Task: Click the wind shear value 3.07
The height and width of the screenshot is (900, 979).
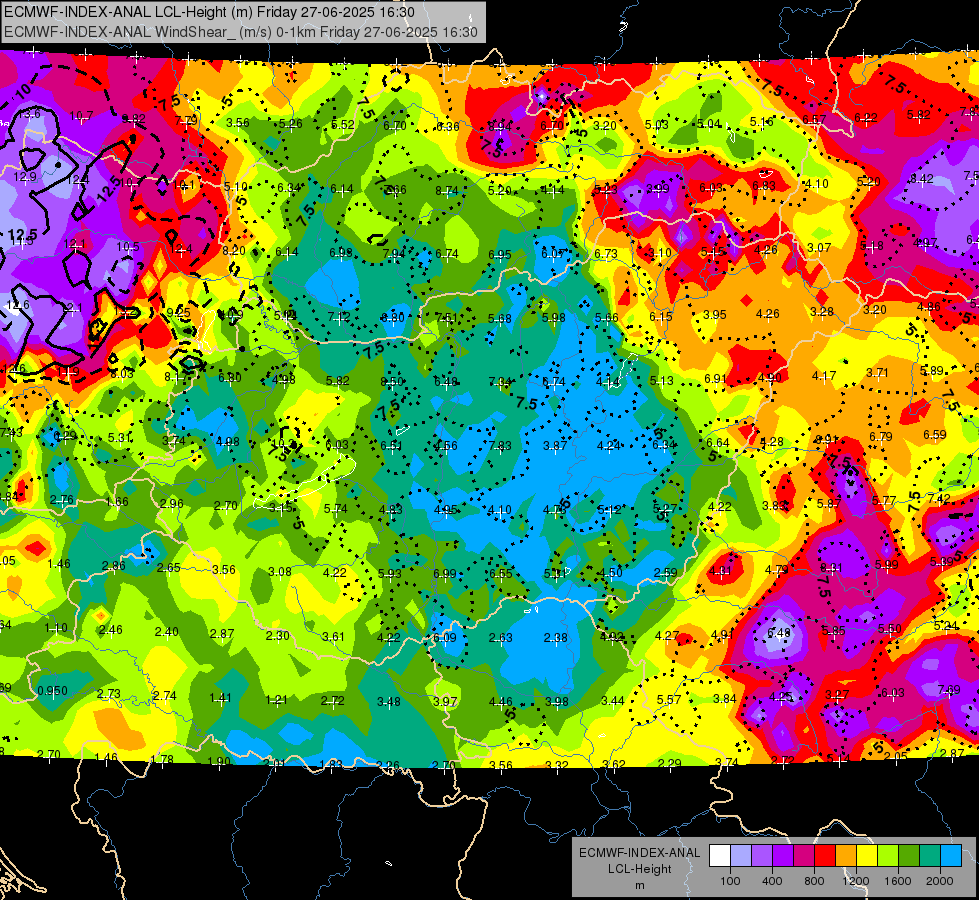Action: click(819, 248)
